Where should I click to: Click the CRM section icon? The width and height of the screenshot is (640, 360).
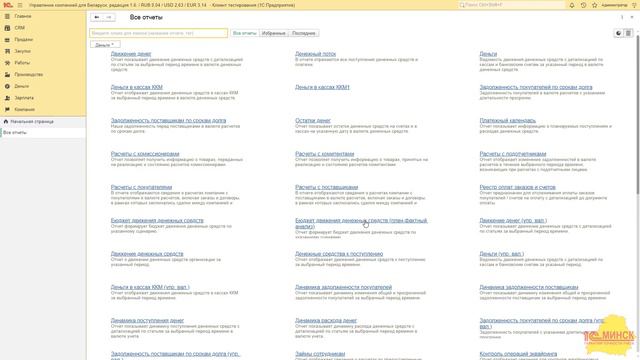click(x=7, y=28)
